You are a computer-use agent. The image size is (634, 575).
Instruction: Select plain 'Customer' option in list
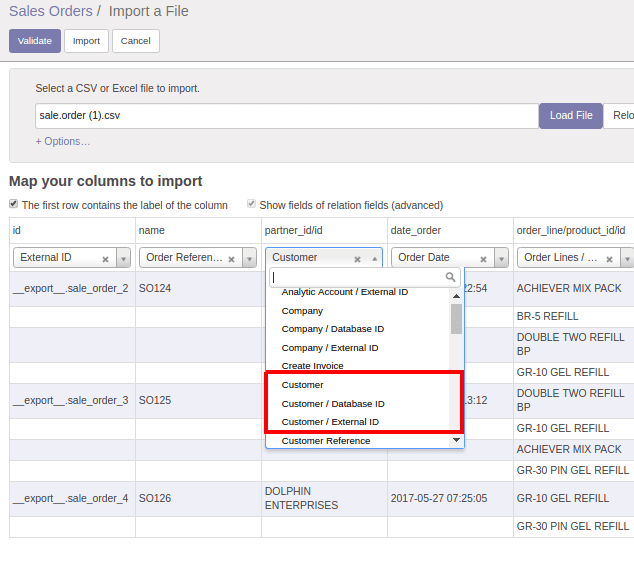[x=302, y=385]
